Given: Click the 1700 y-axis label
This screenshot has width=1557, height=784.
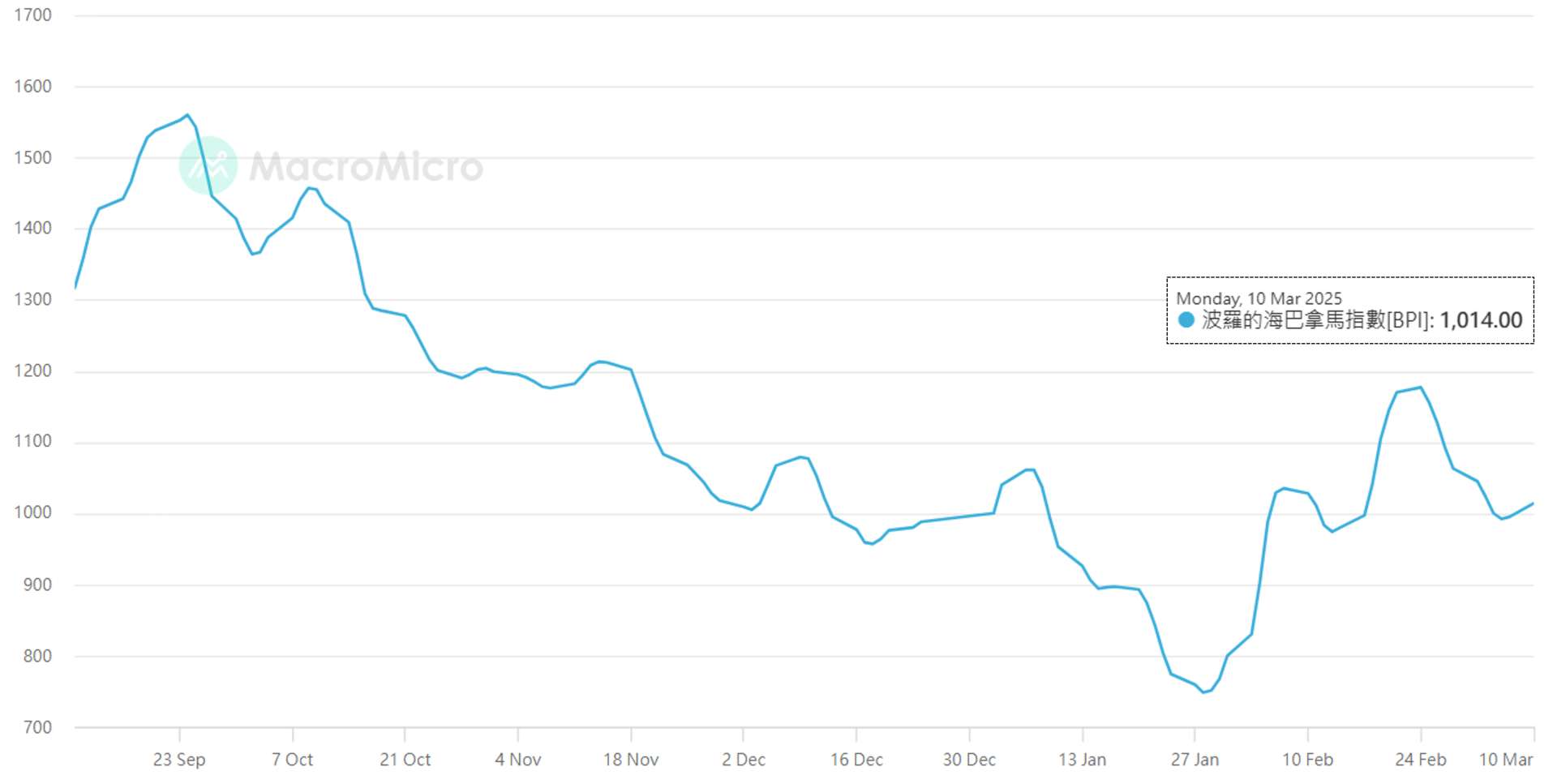Looking at the screenshot, I should click(32, 15).
